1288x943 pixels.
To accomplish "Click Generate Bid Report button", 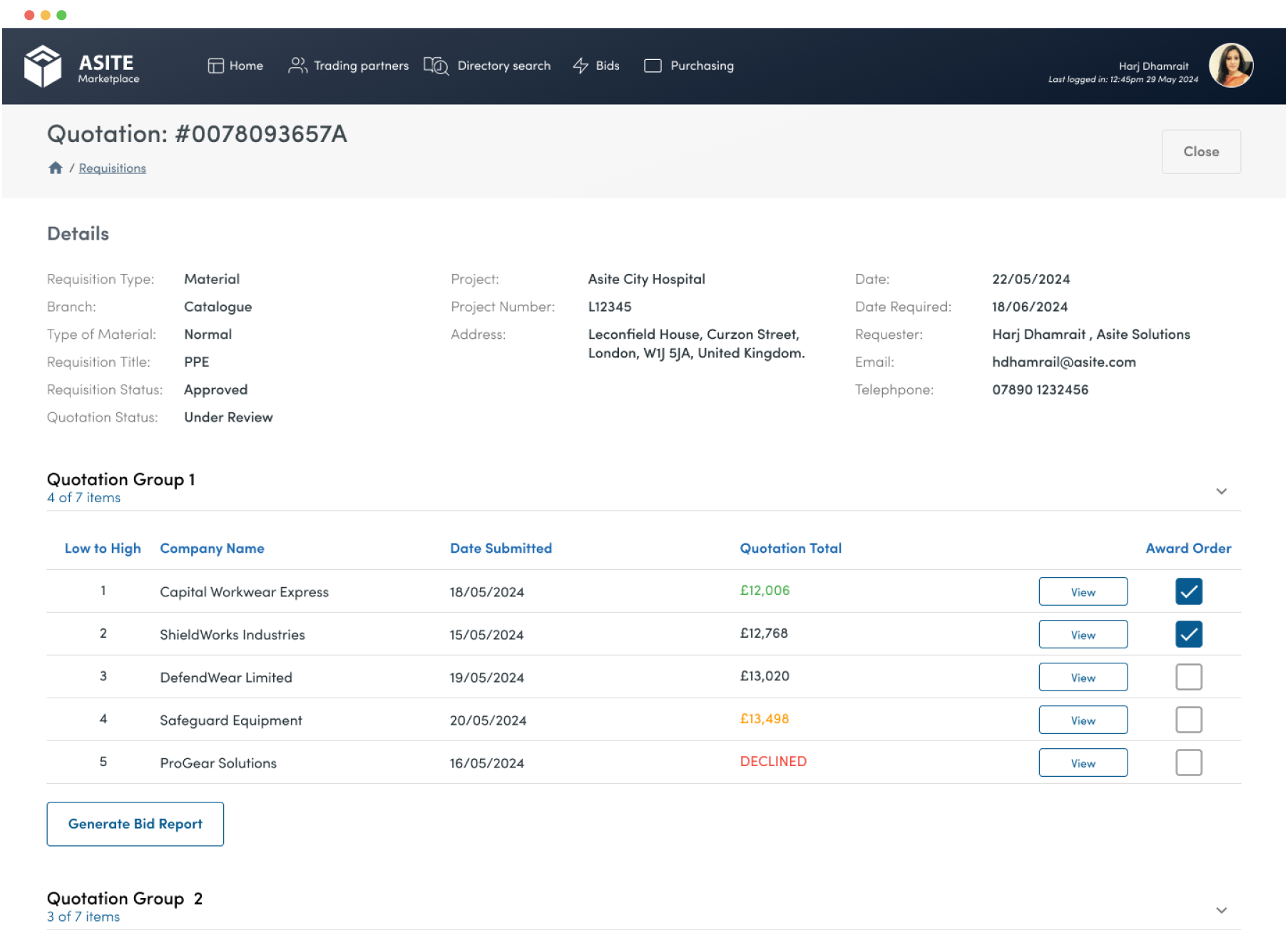I will pyautogui.click(x=136, y=824).
